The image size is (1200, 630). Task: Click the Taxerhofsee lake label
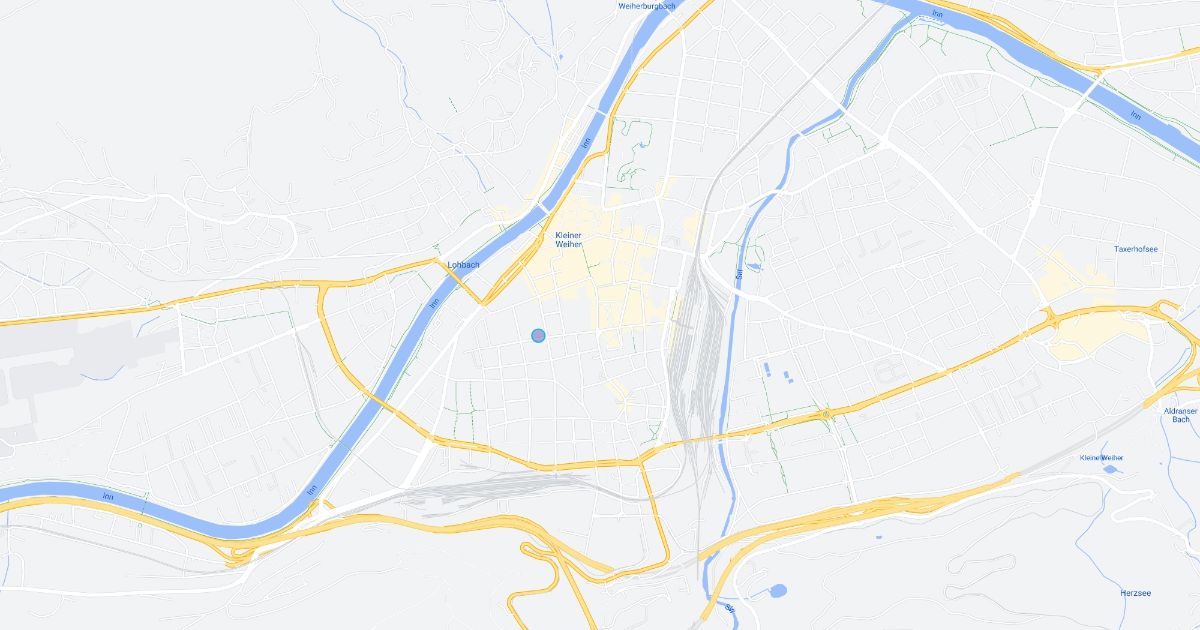pos(1136,249)
